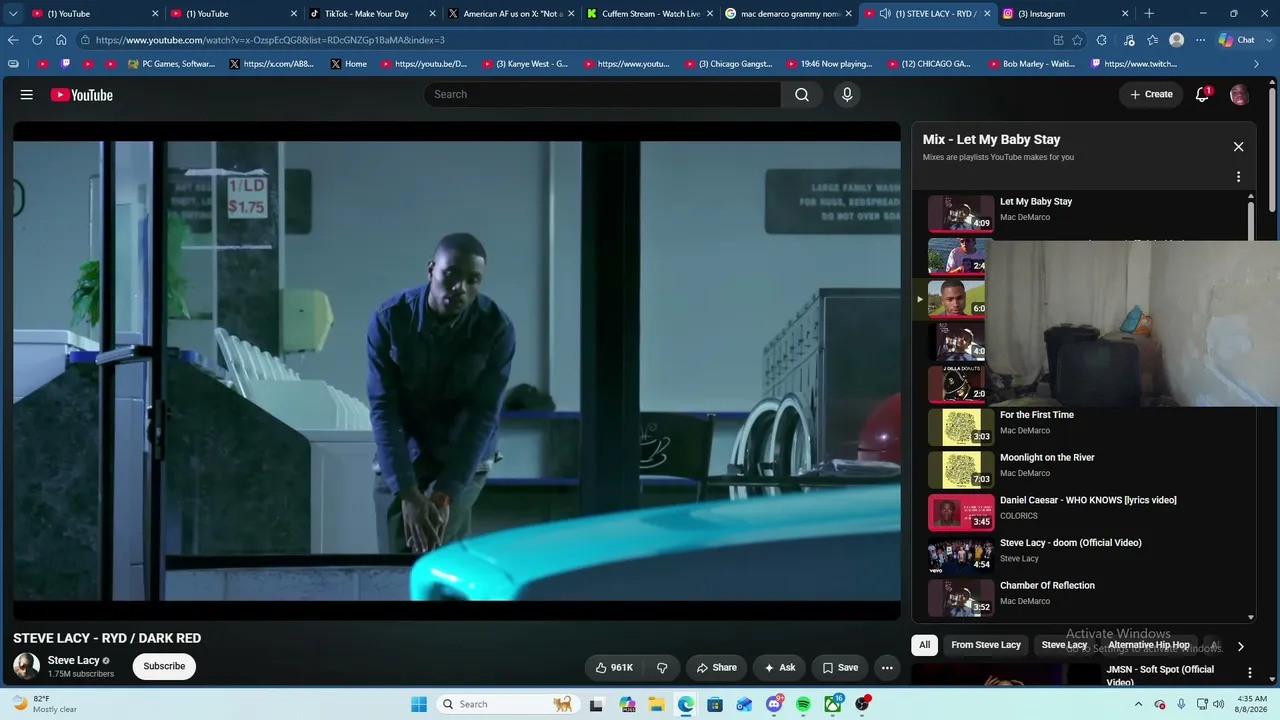Open the Edge Copilot Chat button
The height and width of the screenshot is (720, 1280).
1237,40
